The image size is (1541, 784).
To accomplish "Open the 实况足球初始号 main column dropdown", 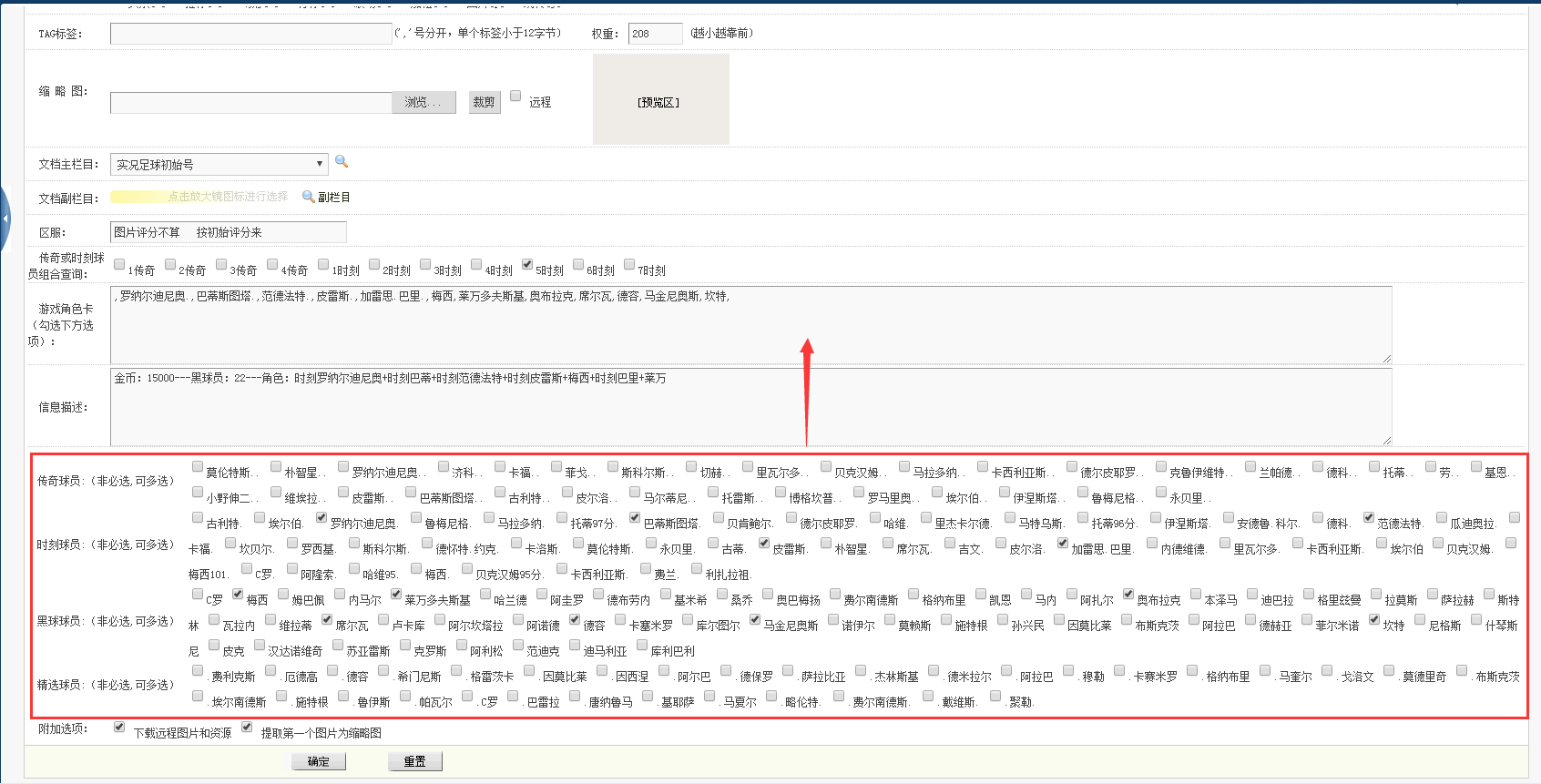I will tap(219, 164).
